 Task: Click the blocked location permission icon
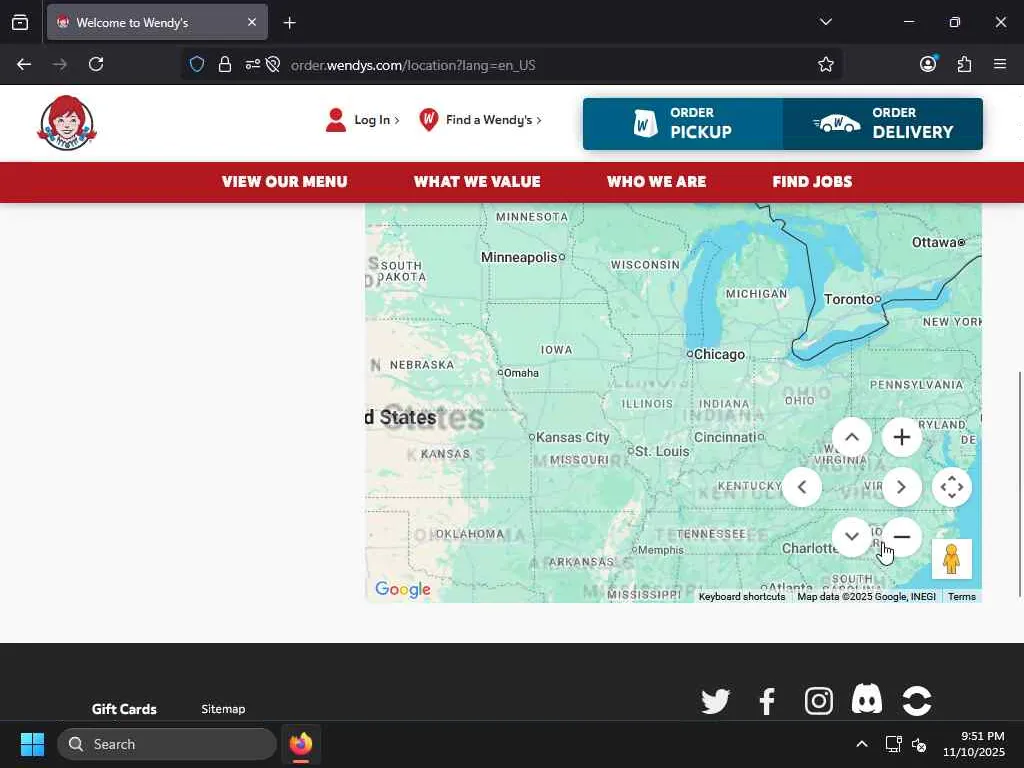[x=273, y=65]
